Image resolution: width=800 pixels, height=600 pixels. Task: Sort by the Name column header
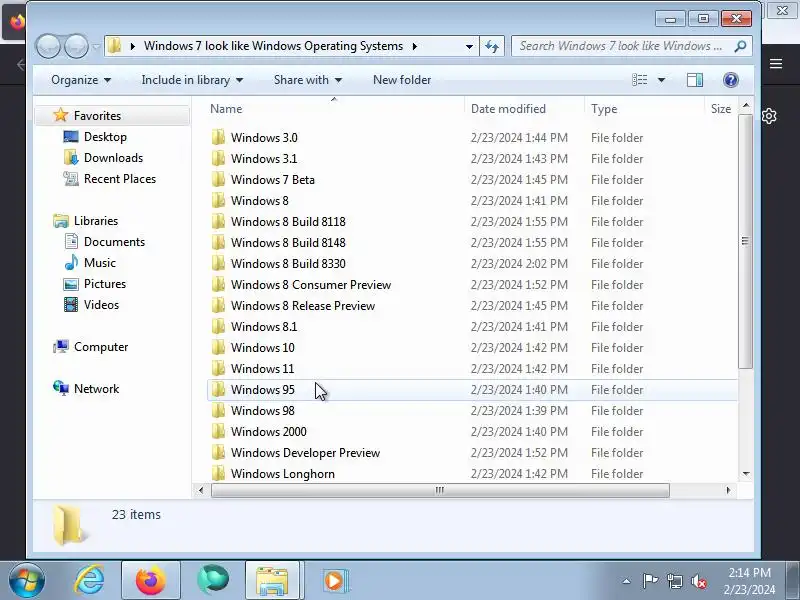226,109
